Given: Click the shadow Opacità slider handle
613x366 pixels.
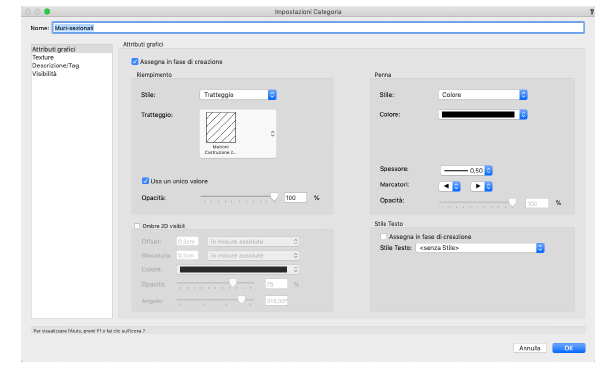Looking at the screenshot, I should coord(233,283).
